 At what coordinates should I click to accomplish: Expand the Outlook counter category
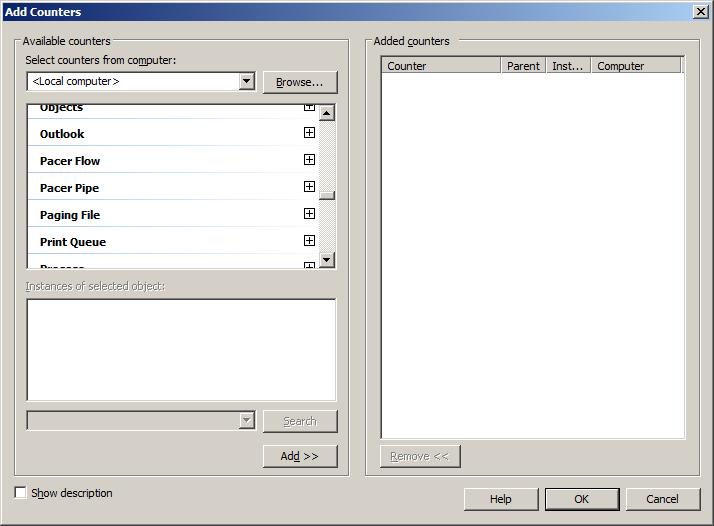(x=309, y=133)
